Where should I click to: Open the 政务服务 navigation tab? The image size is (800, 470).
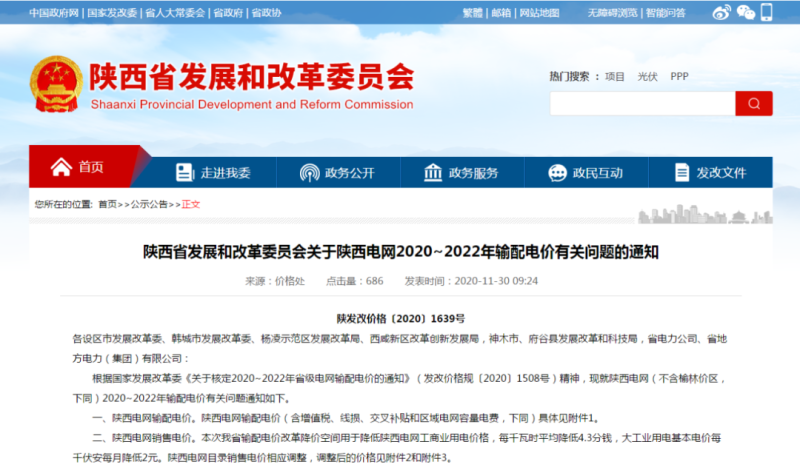coord(462,172)
